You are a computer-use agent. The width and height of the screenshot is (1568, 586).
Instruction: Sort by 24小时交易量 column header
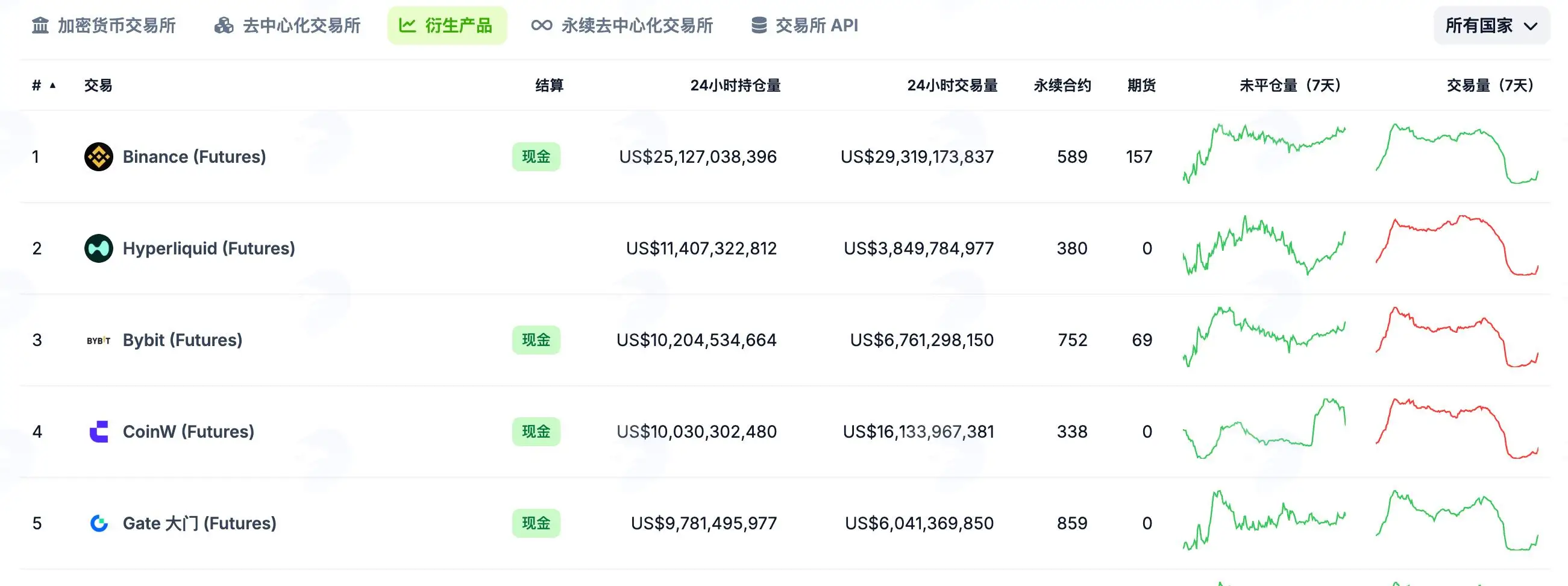(952, 85)
